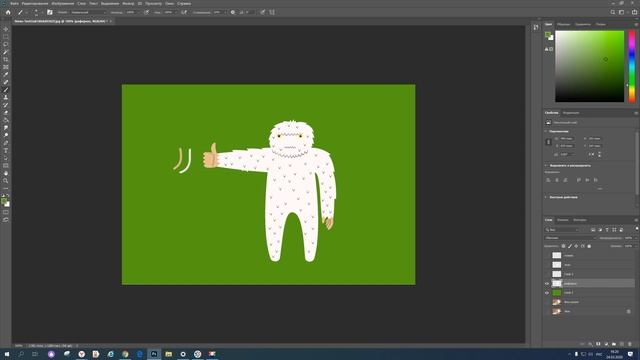The image size is (640, 360).
Task: Click the Home icon in options bar
Action: click(x=8, y=12)
